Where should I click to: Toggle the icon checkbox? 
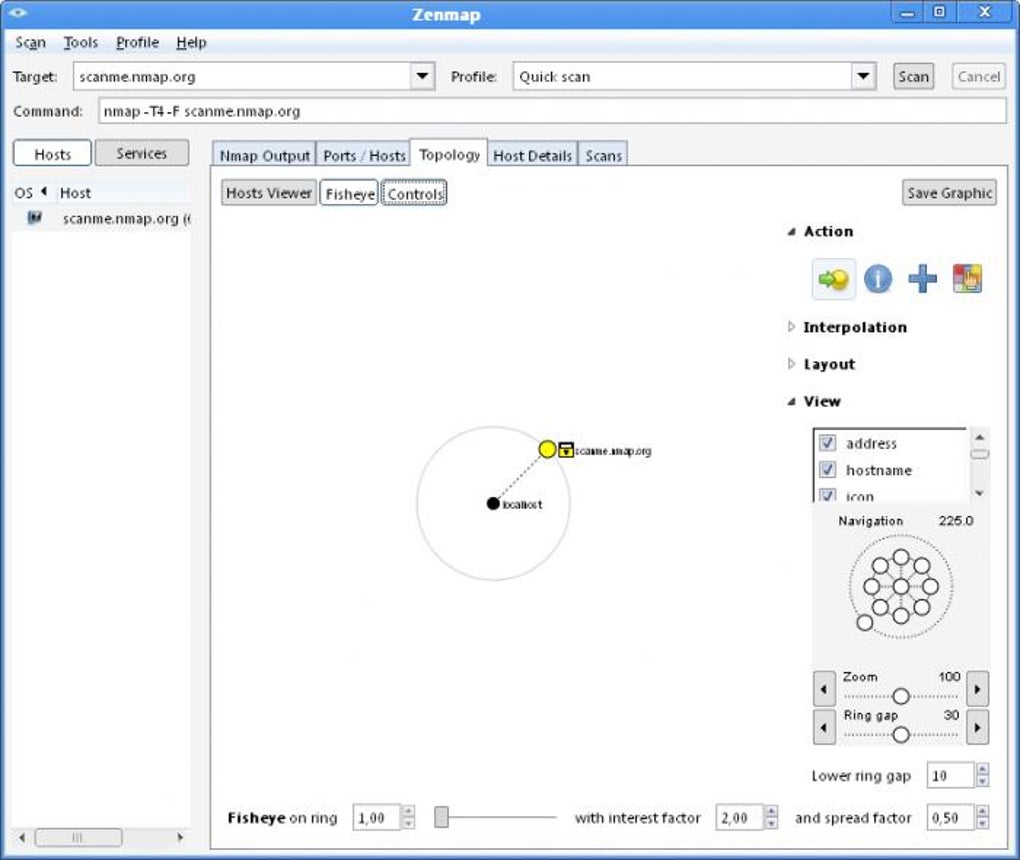click(x=827, y=496)
